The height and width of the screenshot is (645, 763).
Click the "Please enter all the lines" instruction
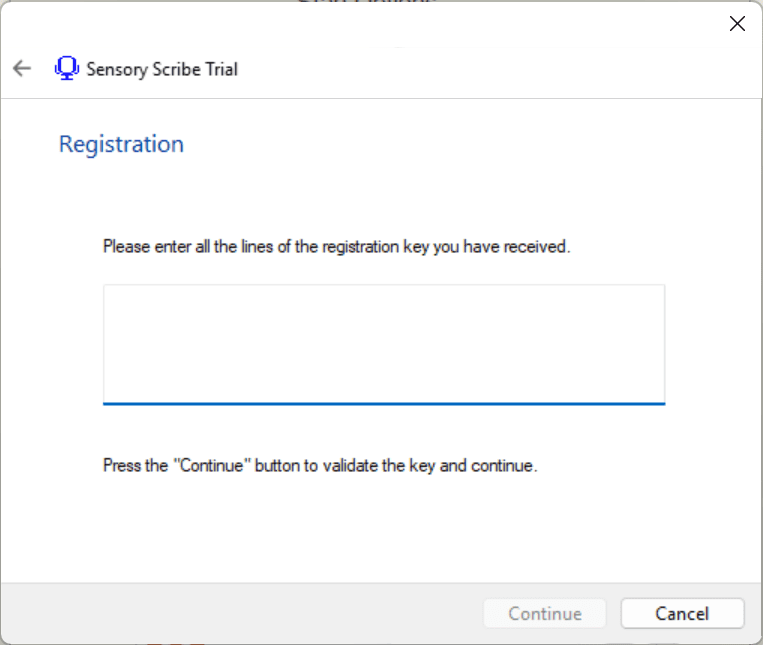336,246
